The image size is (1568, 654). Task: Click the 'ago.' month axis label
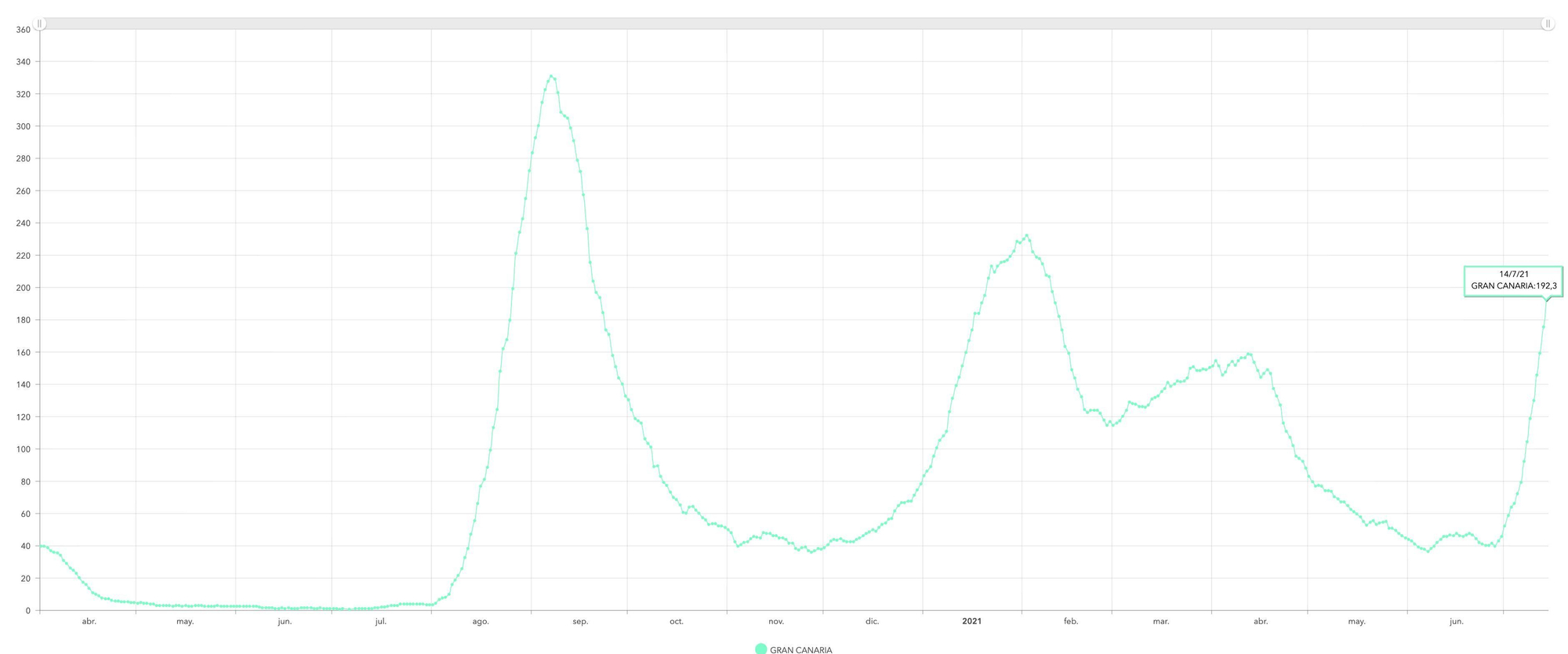[481, 621]
